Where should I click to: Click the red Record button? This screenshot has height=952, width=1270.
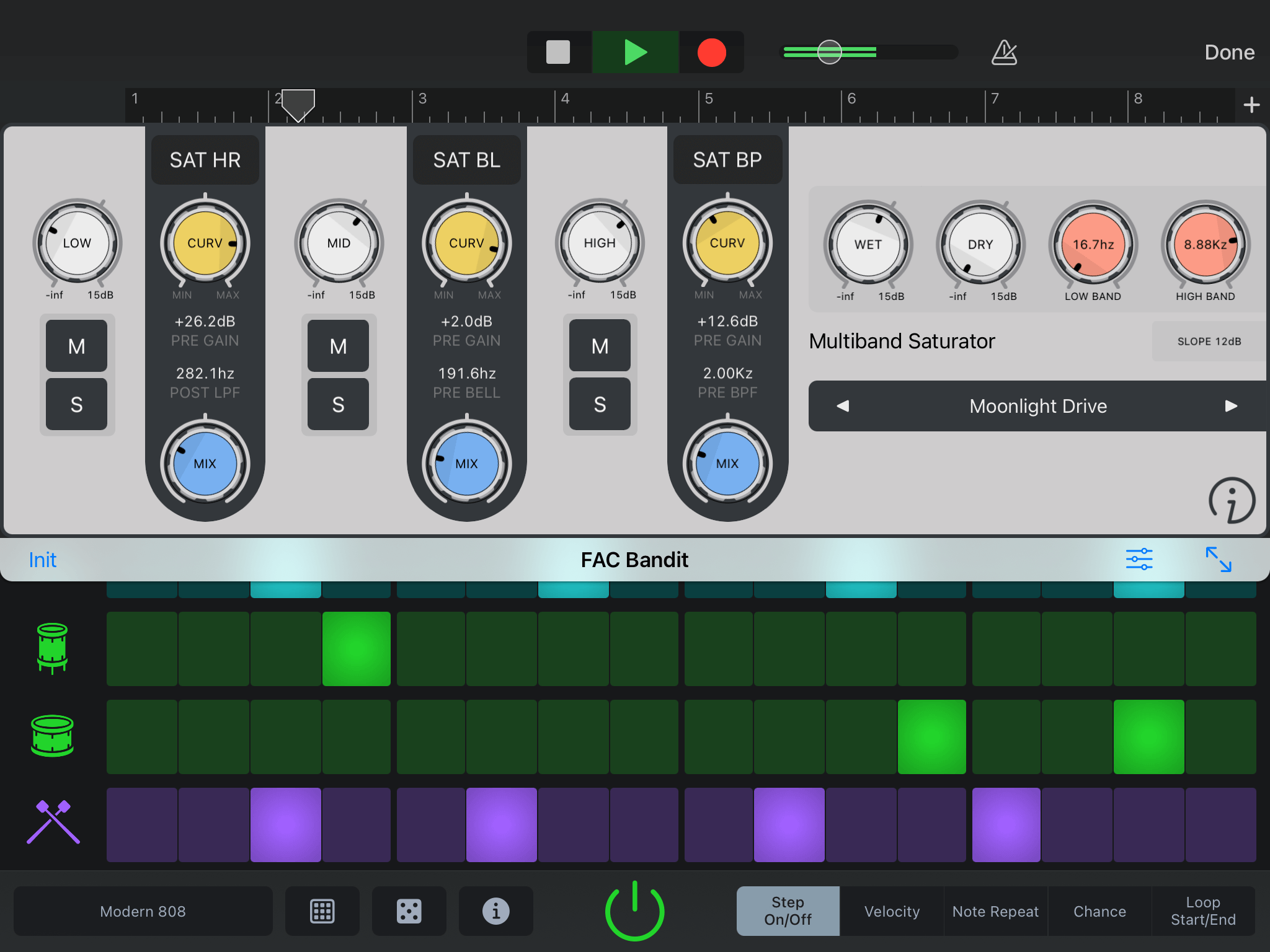point(712,52)
